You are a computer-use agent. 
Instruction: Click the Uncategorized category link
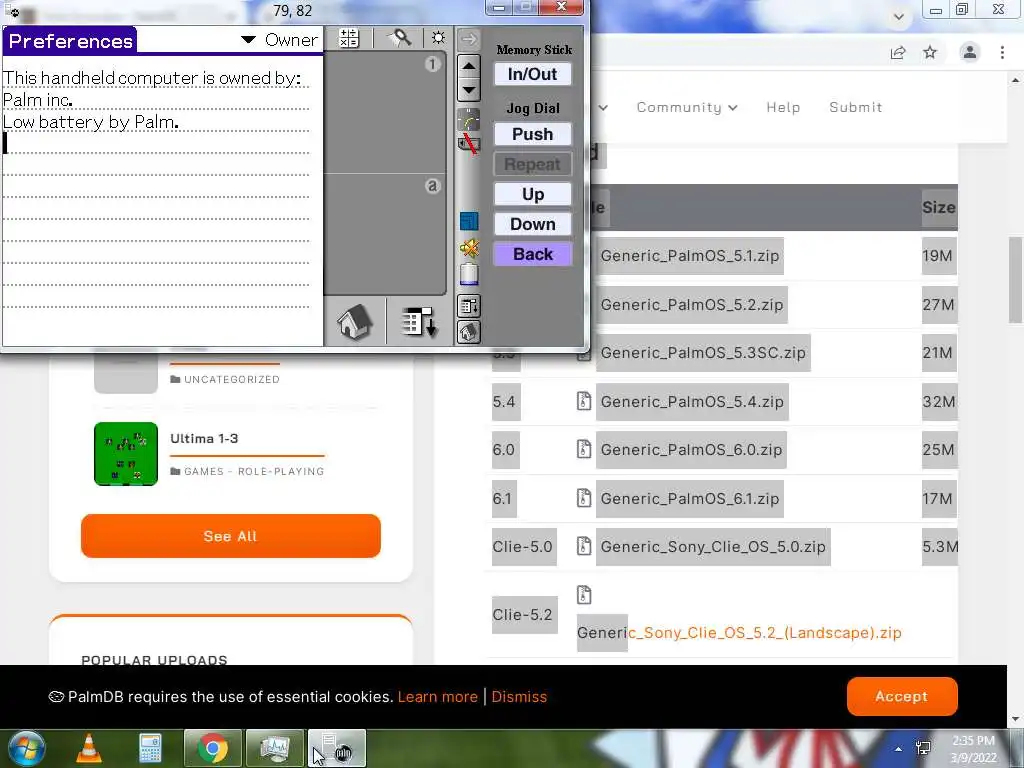click(x=231, y=379)
